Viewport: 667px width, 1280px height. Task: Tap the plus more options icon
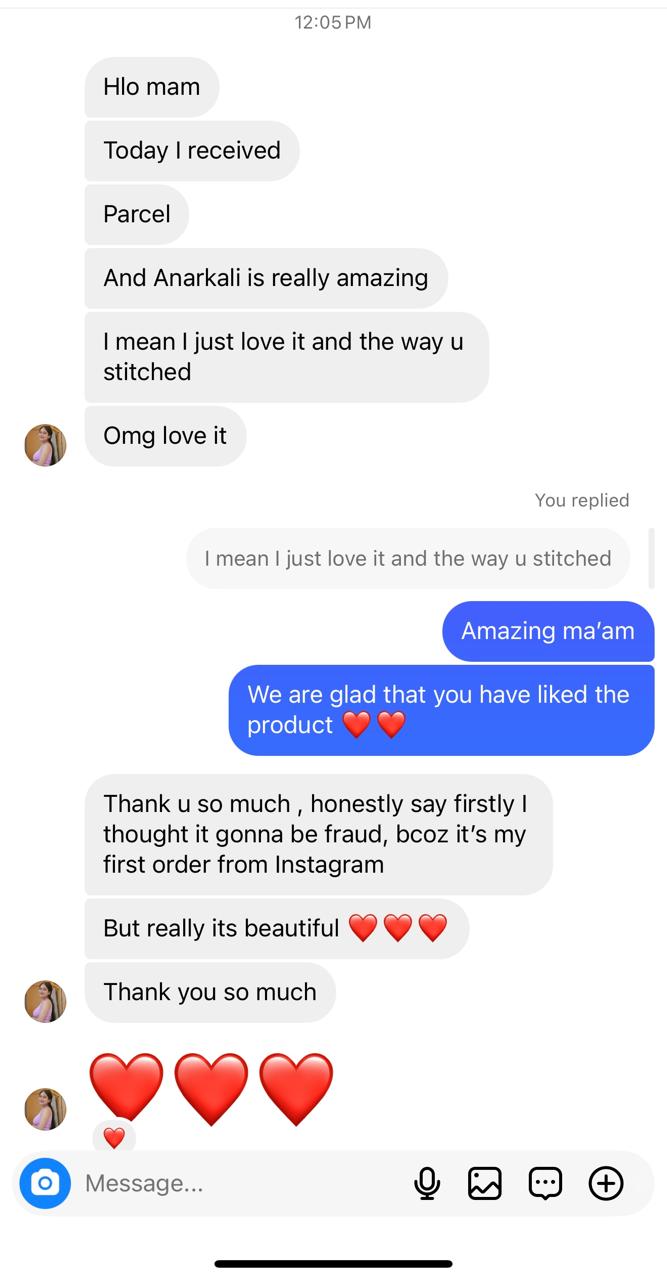click(x=606, y=1183)
